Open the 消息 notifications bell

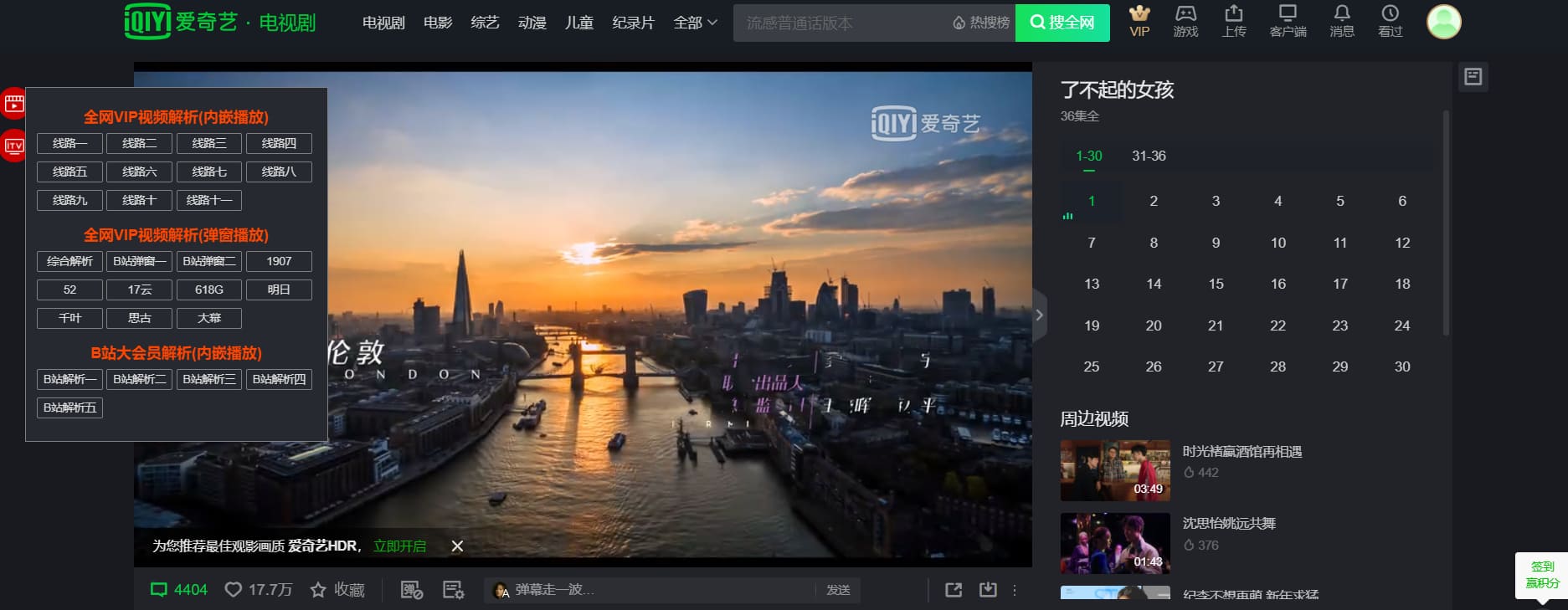tap(1341, 14)
